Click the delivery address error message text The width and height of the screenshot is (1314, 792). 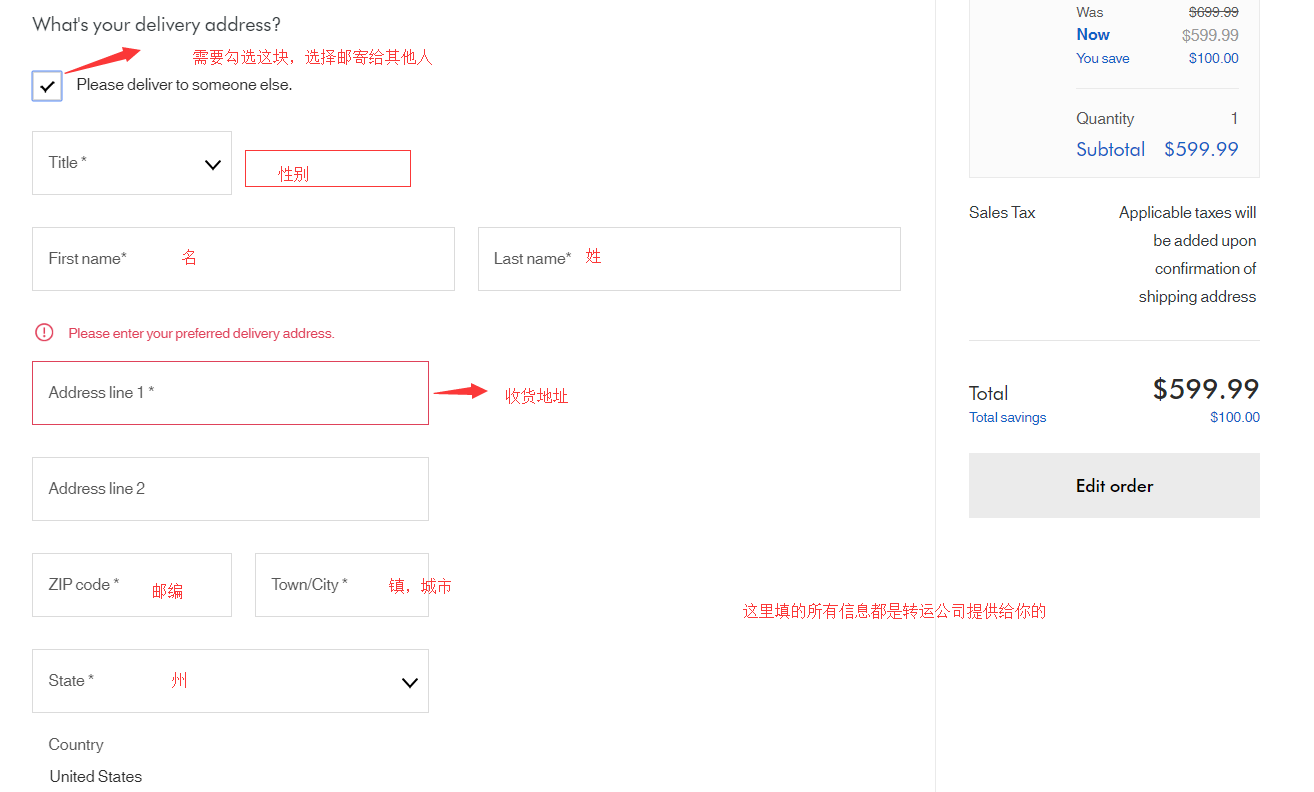pyautogui.click(x=201, y=333)
